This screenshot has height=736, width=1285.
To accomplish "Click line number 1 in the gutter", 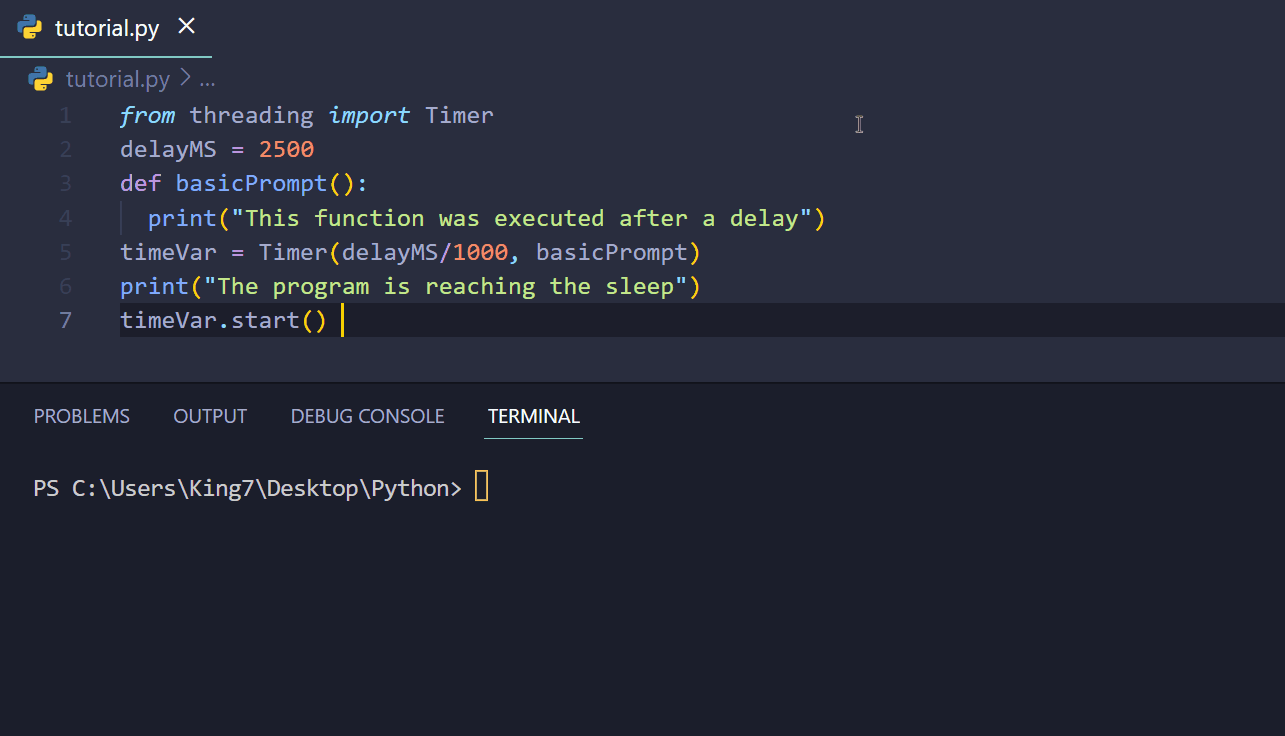I will pyautogui.click(x=65, y=115).
